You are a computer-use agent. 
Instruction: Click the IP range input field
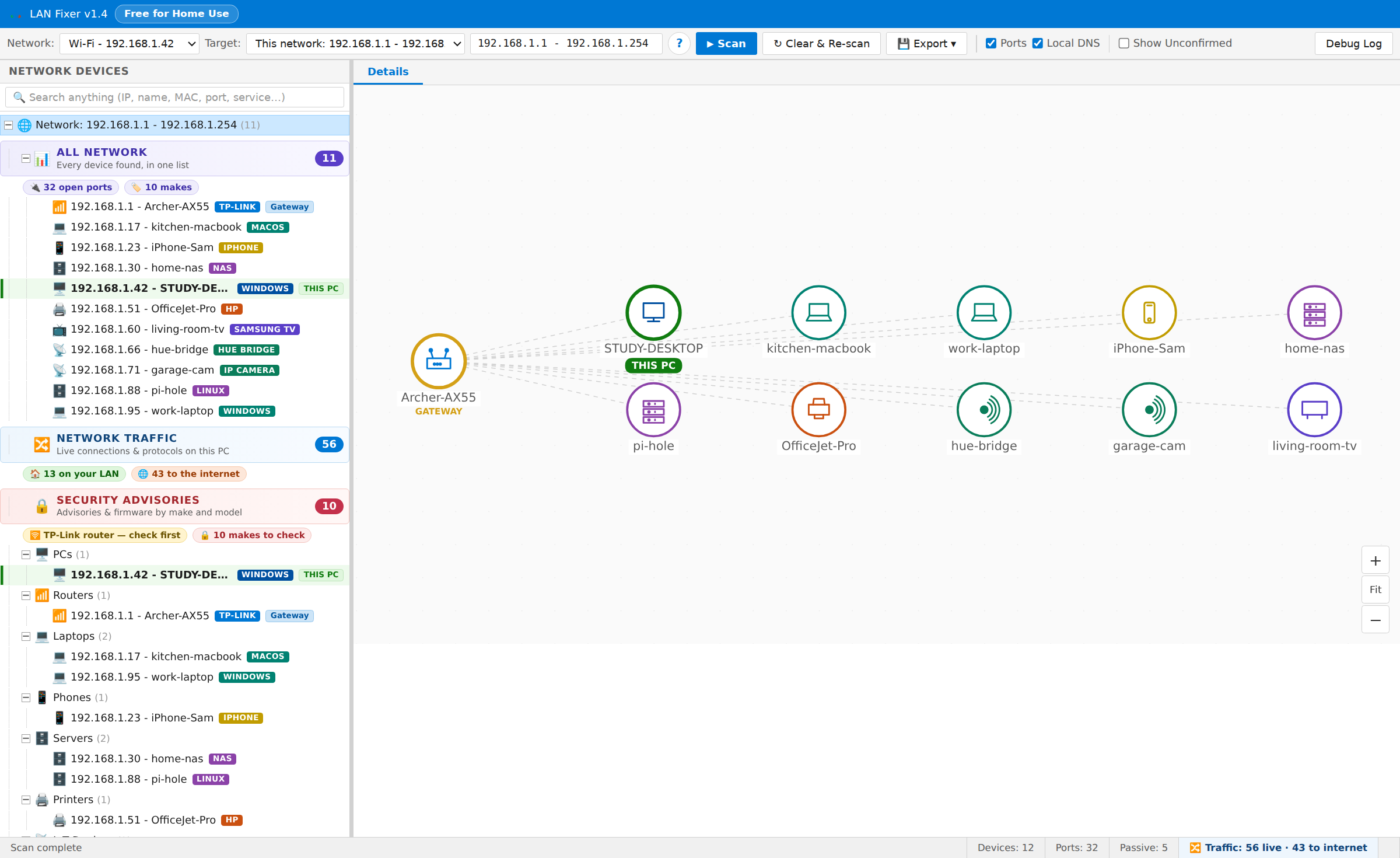tap(566, 44)
